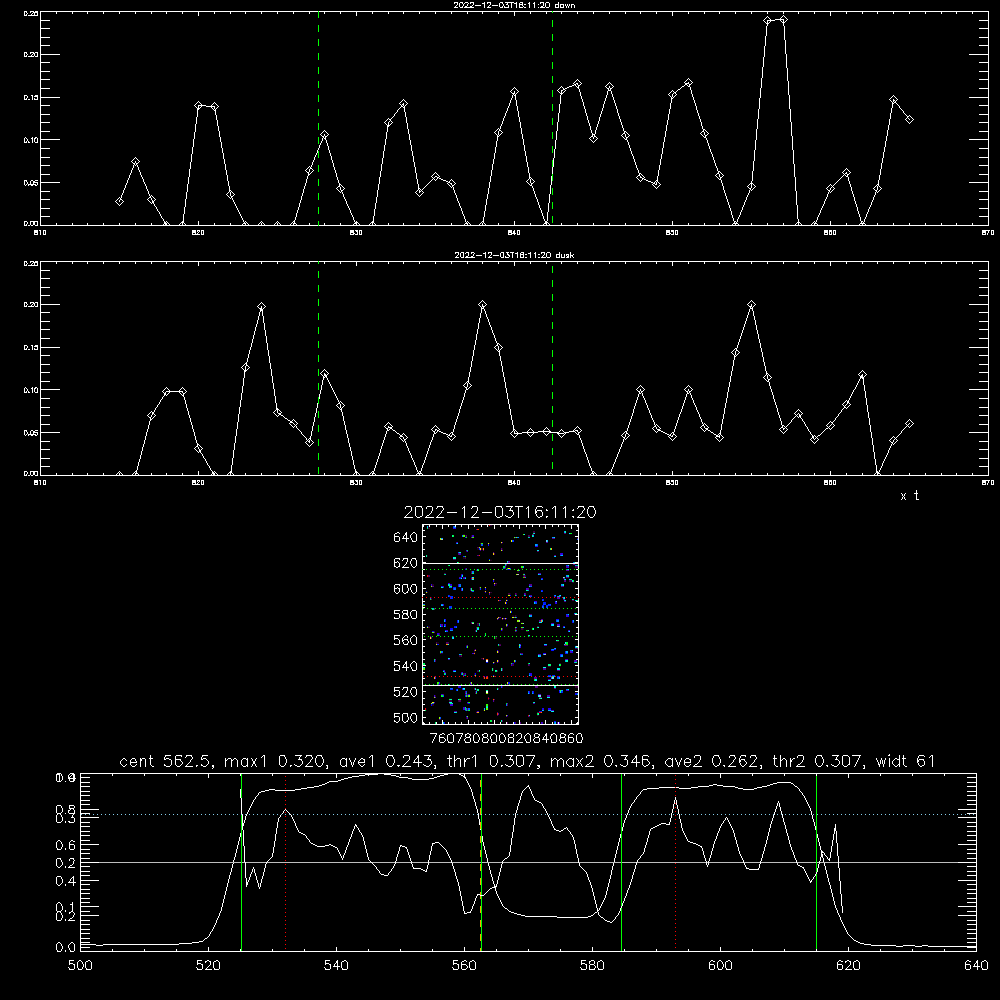Click the lower red dotted line in the pixel image
The height and width of the screenshot is (1000, 1000).
pos(500,677)
